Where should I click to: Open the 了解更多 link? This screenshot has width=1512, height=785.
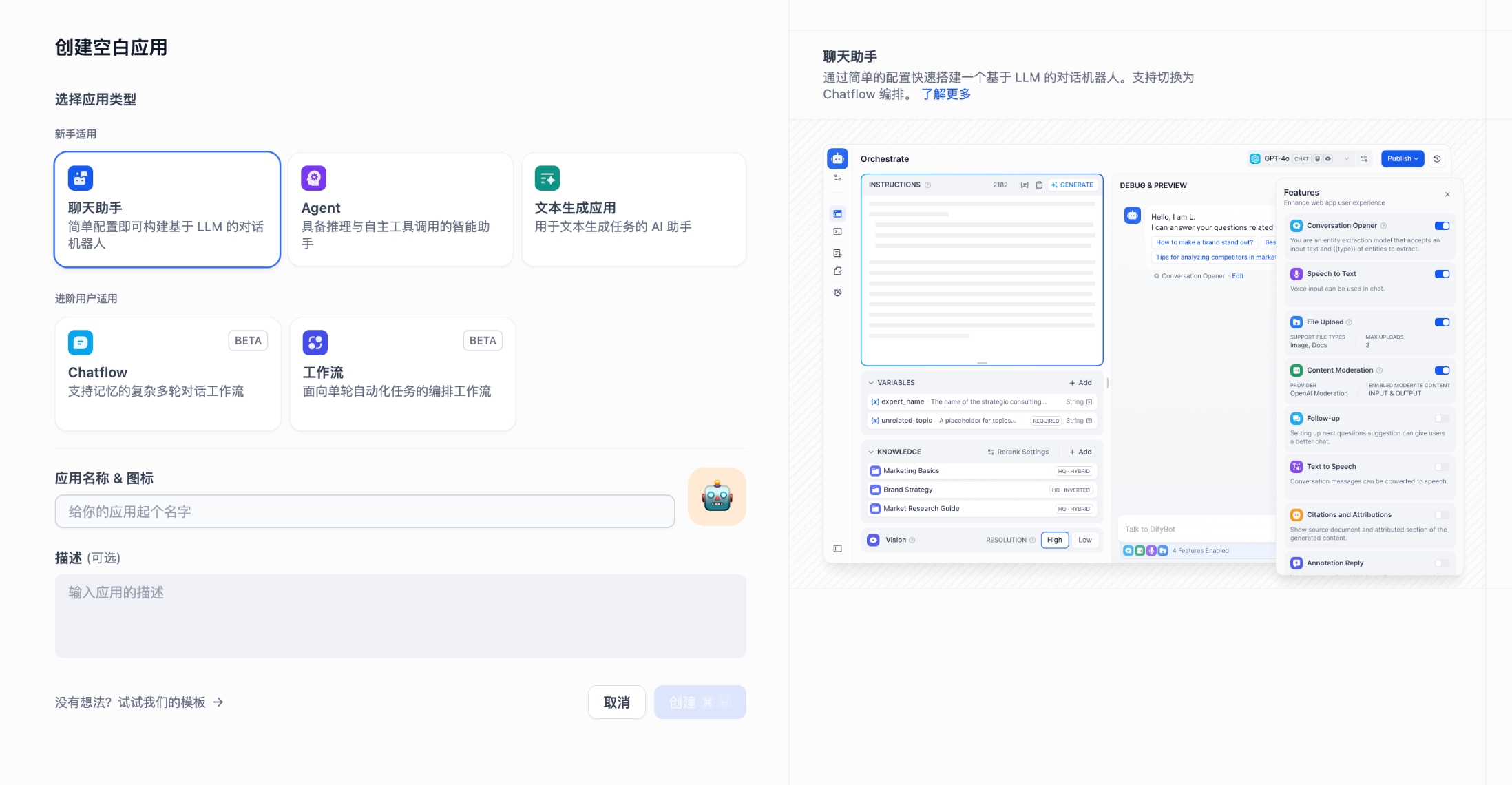945,94
